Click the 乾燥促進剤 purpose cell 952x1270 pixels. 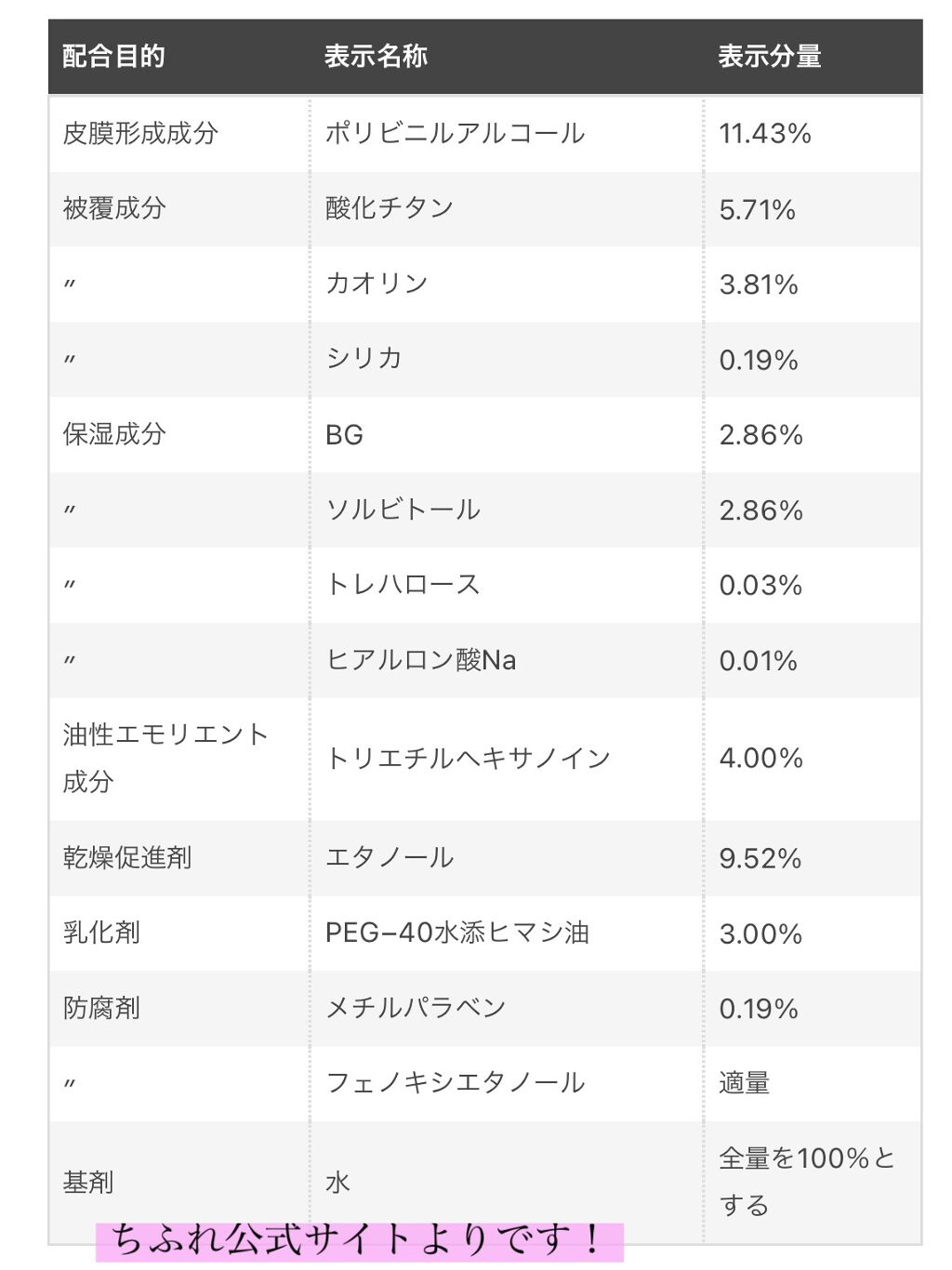pyautogui.click(x=127, y=857)
